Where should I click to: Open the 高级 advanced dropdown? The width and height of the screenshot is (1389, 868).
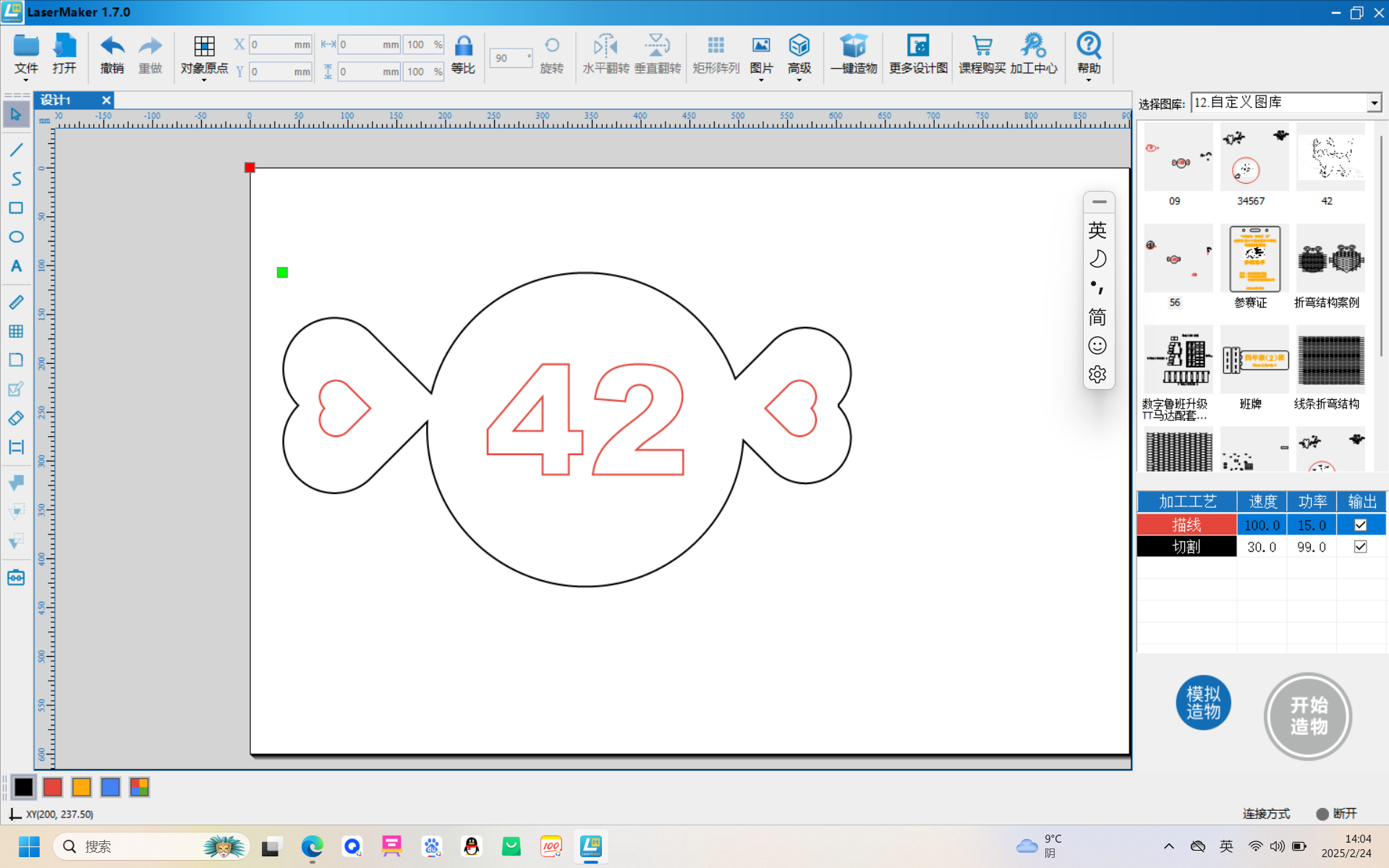click(x=799, y=55)
